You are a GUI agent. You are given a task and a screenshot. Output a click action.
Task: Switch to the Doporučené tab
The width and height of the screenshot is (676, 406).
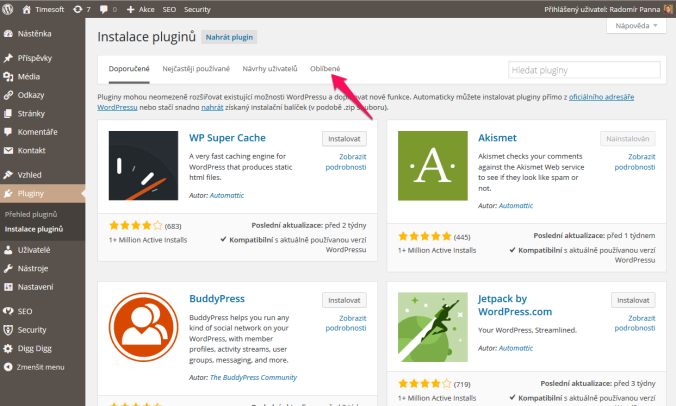click(129, 69)
